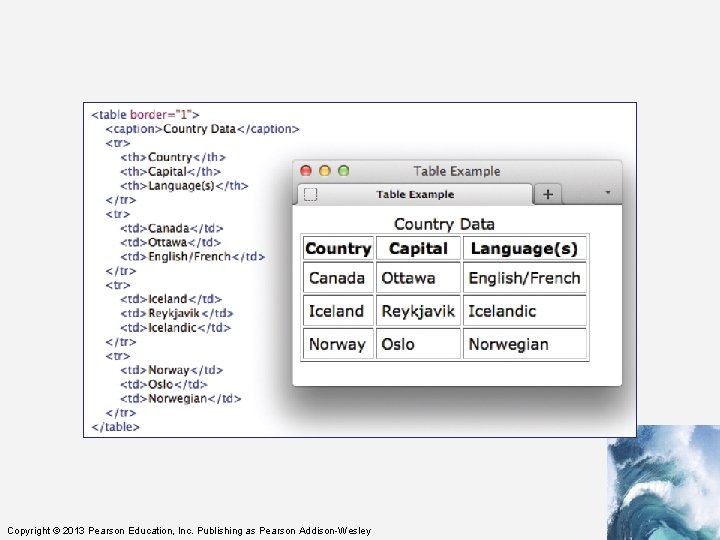Click the table border="1" code line
Image resolution: width=720 pixels, height=540 pixels.
pyautogui.click(x=145, y=114)
